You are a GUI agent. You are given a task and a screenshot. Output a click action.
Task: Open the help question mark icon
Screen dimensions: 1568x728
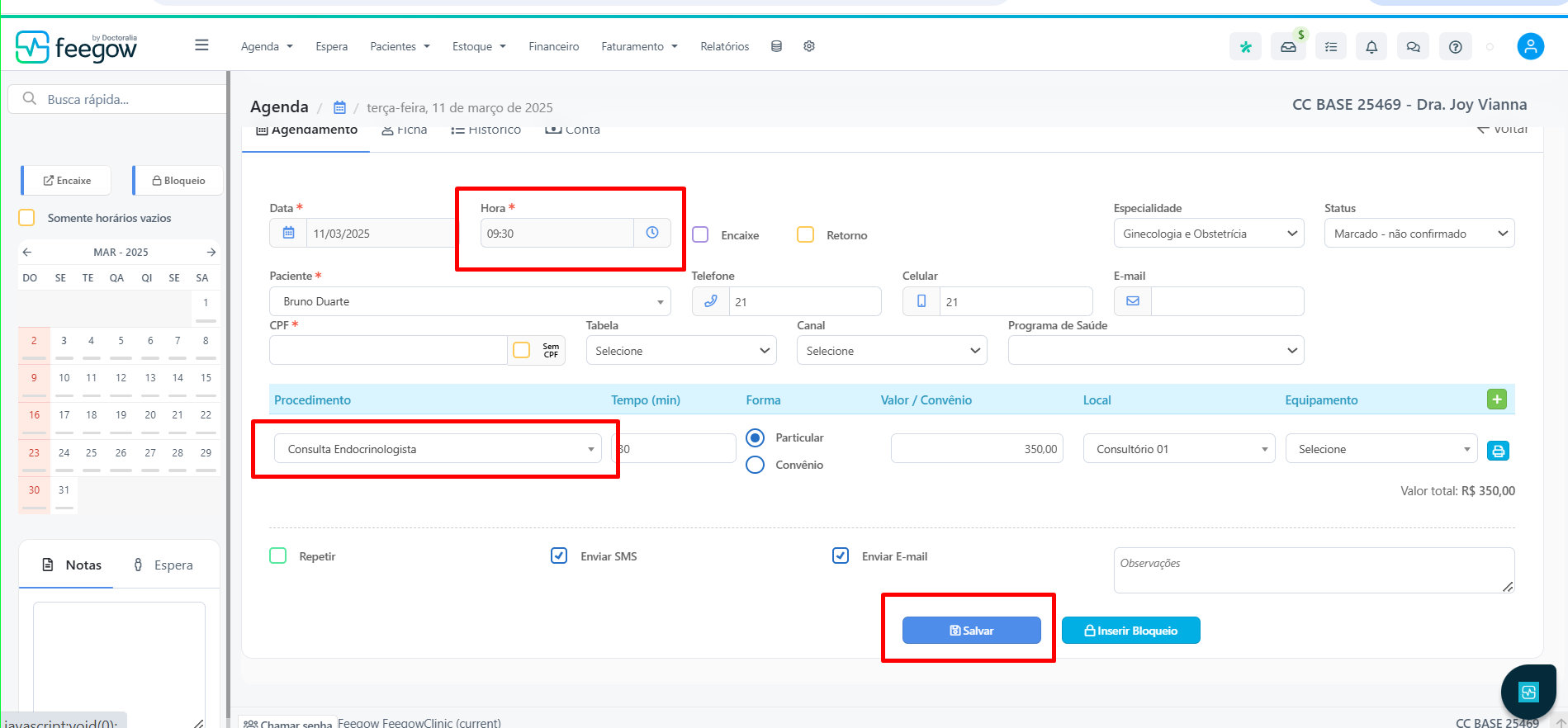point(1455,47)
